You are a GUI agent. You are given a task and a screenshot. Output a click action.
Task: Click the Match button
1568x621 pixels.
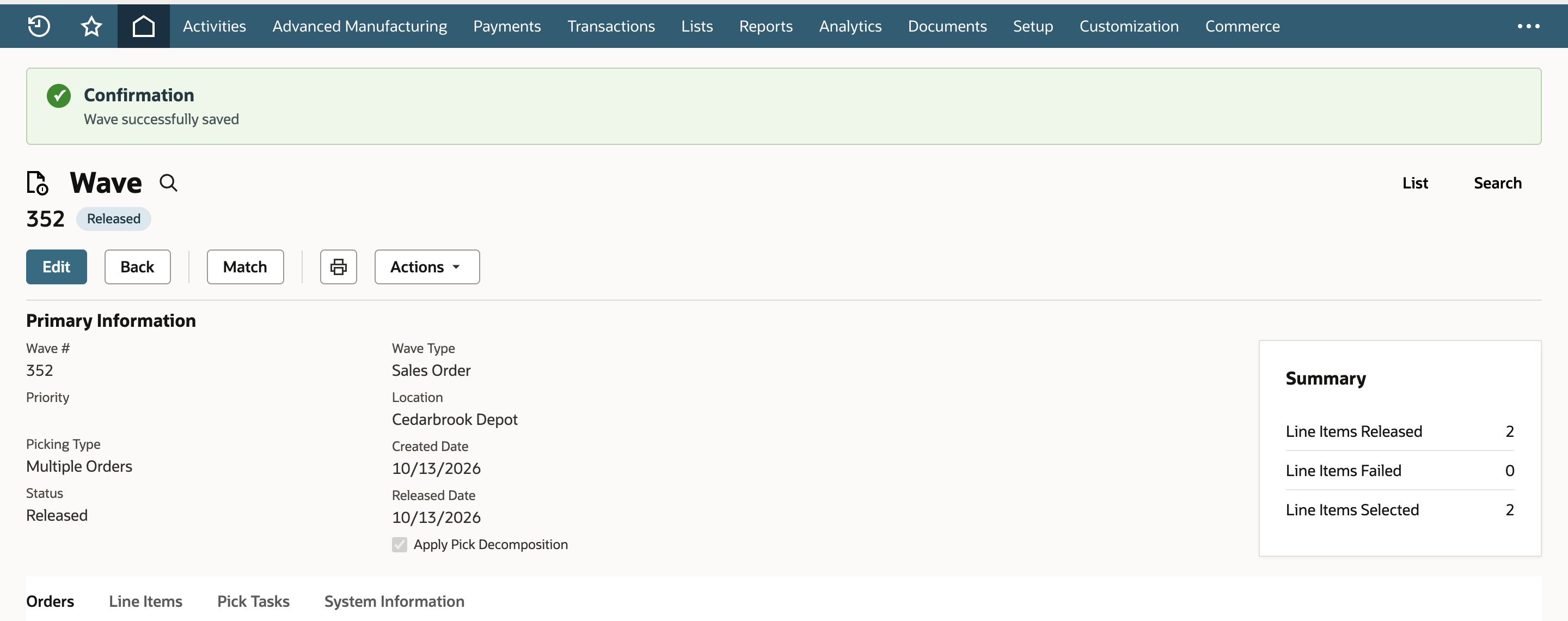click(x=246, y=267)
